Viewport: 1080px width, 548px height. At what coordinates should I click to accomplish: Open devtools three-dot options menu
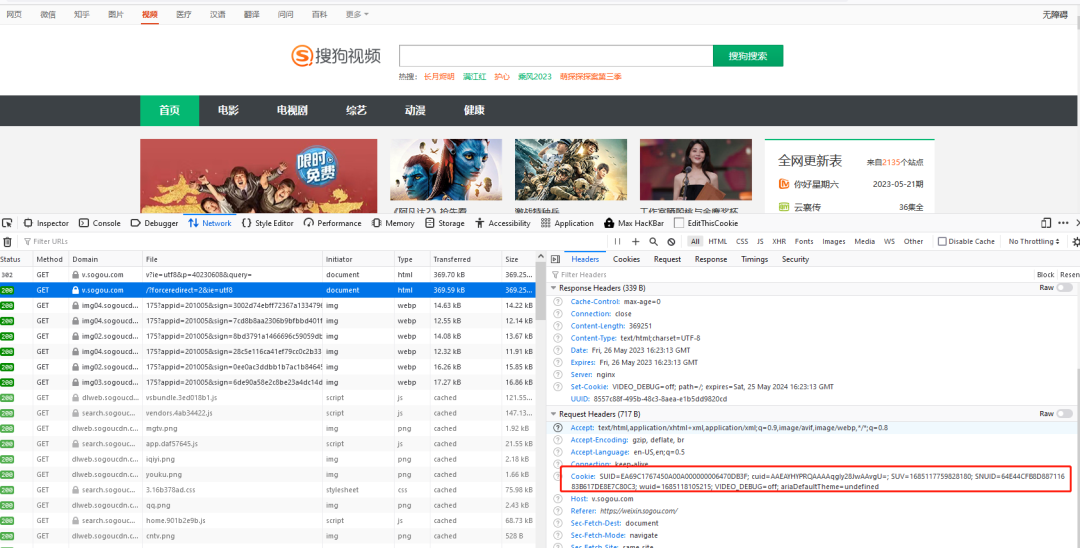[x=1064, y=223]
